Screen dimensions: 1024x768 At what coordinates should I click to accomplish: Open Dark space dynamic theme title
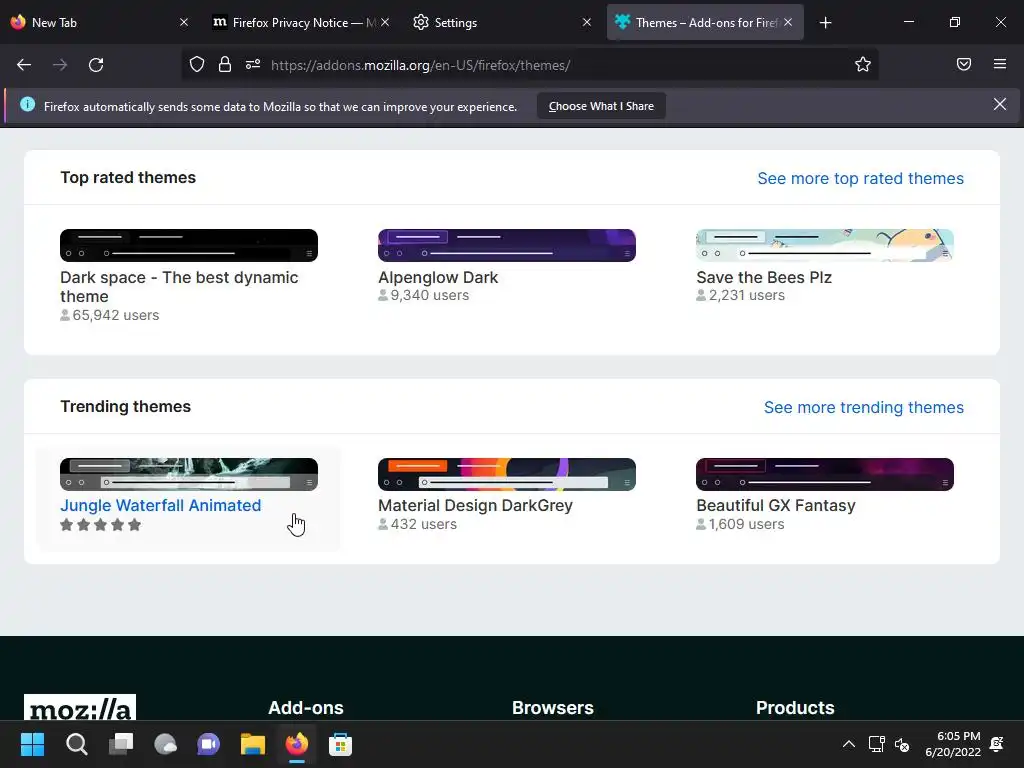(x=179, y=287)
